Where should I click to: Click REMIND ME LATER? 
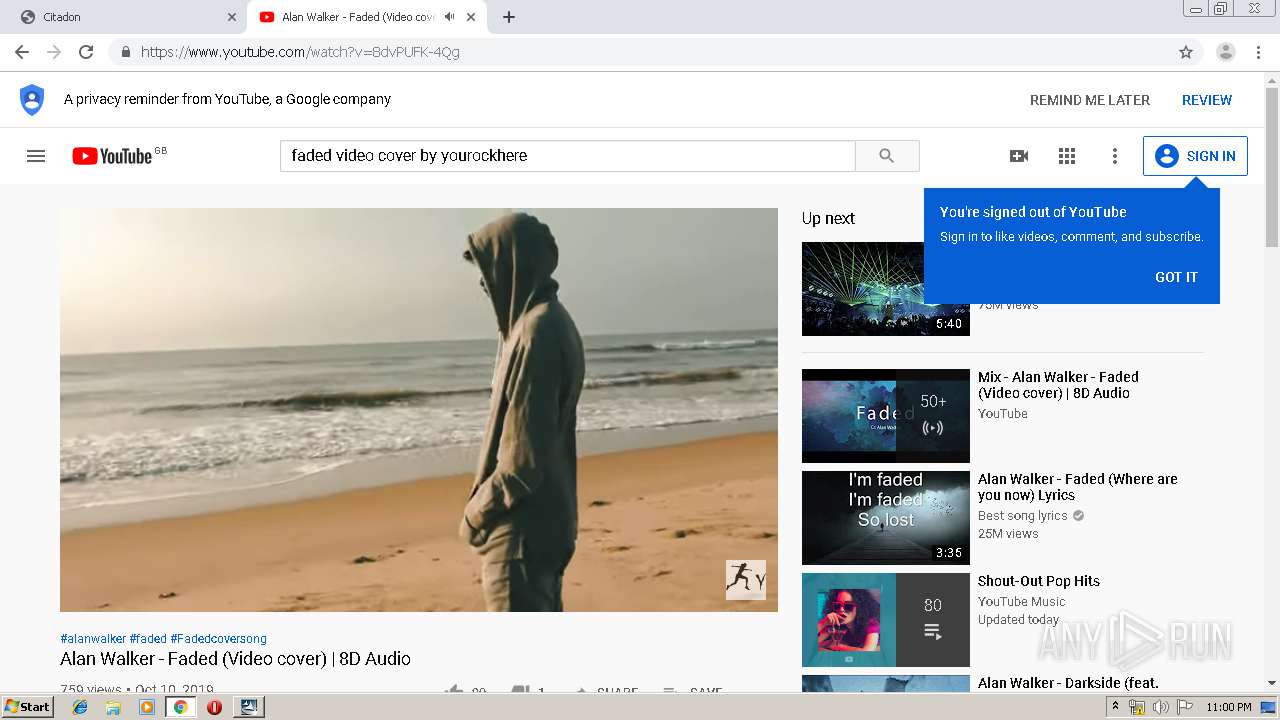pyautogui.click(x=1090, y=100)
